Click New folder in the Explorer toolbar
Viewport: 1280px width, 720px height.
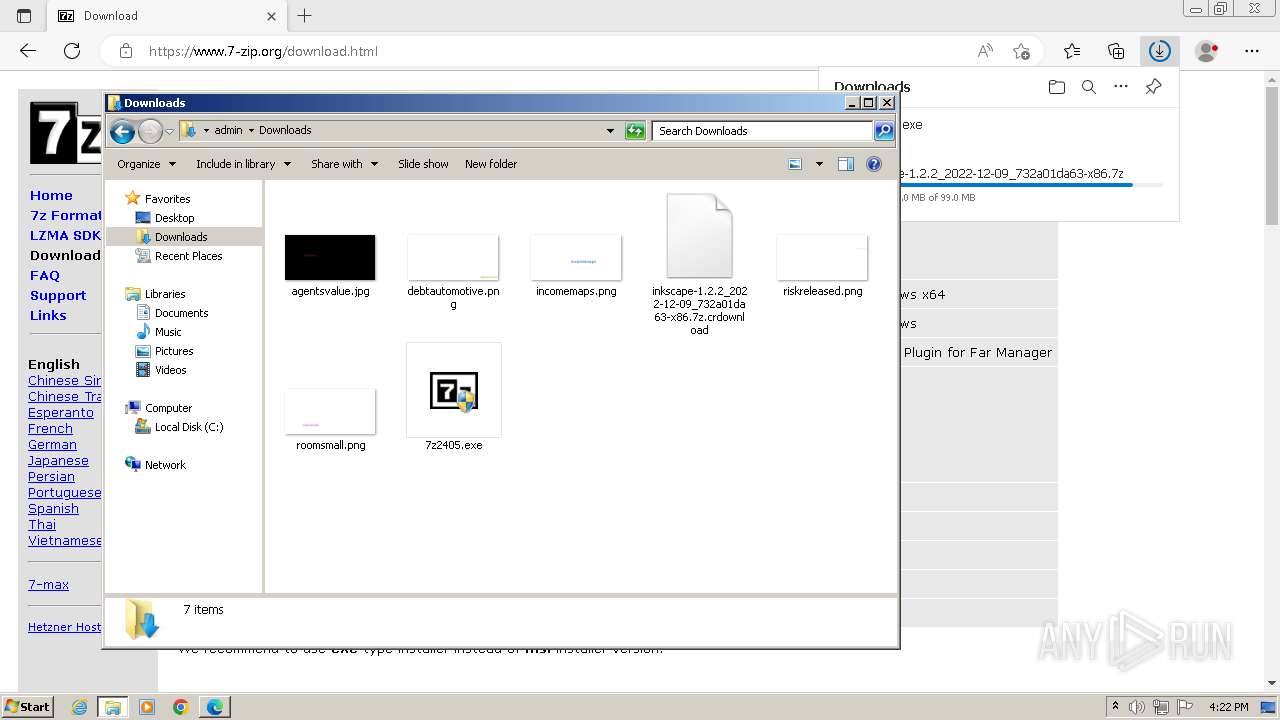(491, 164)
